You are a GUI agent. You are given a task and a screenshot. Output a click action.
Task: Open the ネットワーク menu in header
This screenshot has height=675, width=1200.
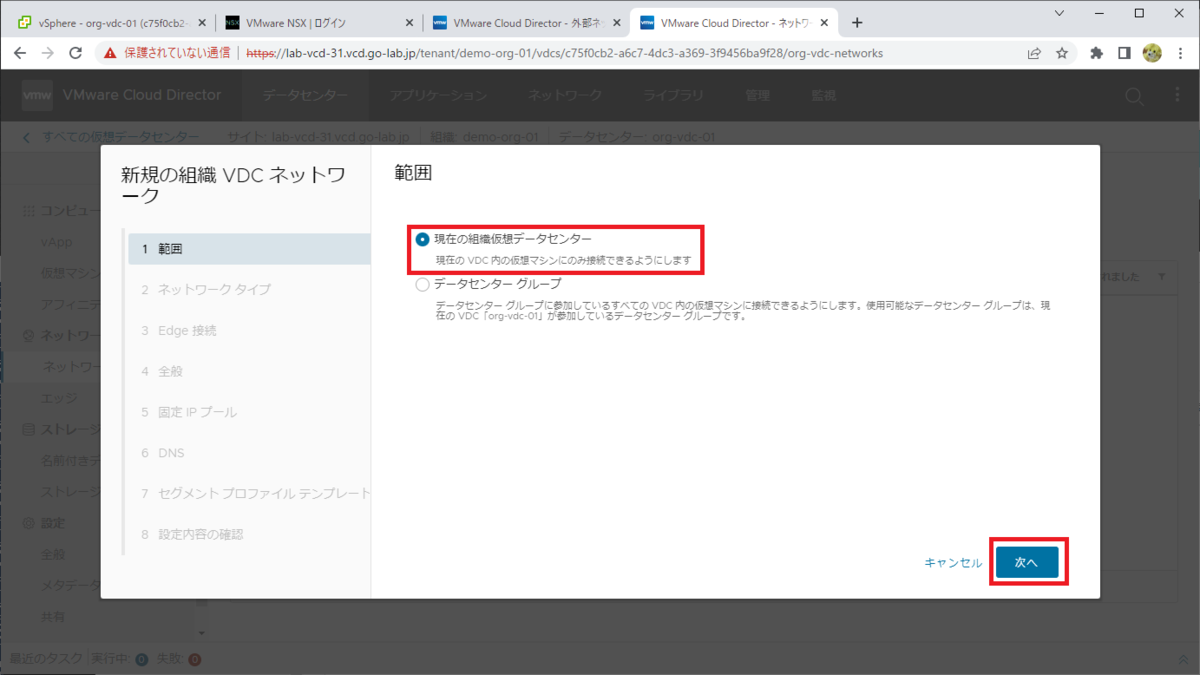click(x=565, y=95)
